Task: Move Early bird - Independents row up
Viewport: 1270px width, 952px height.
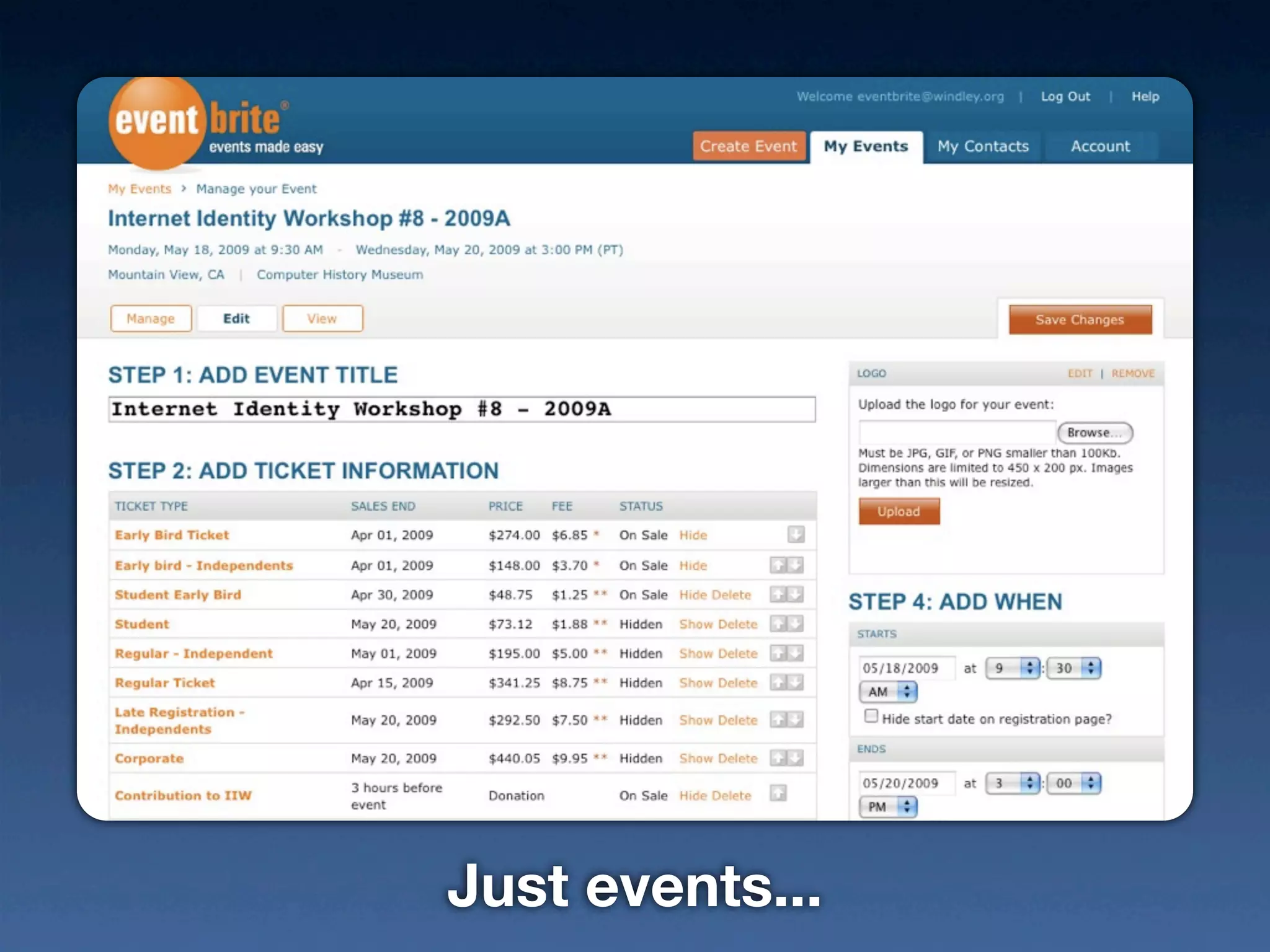Action: click(x=778, y=565)
